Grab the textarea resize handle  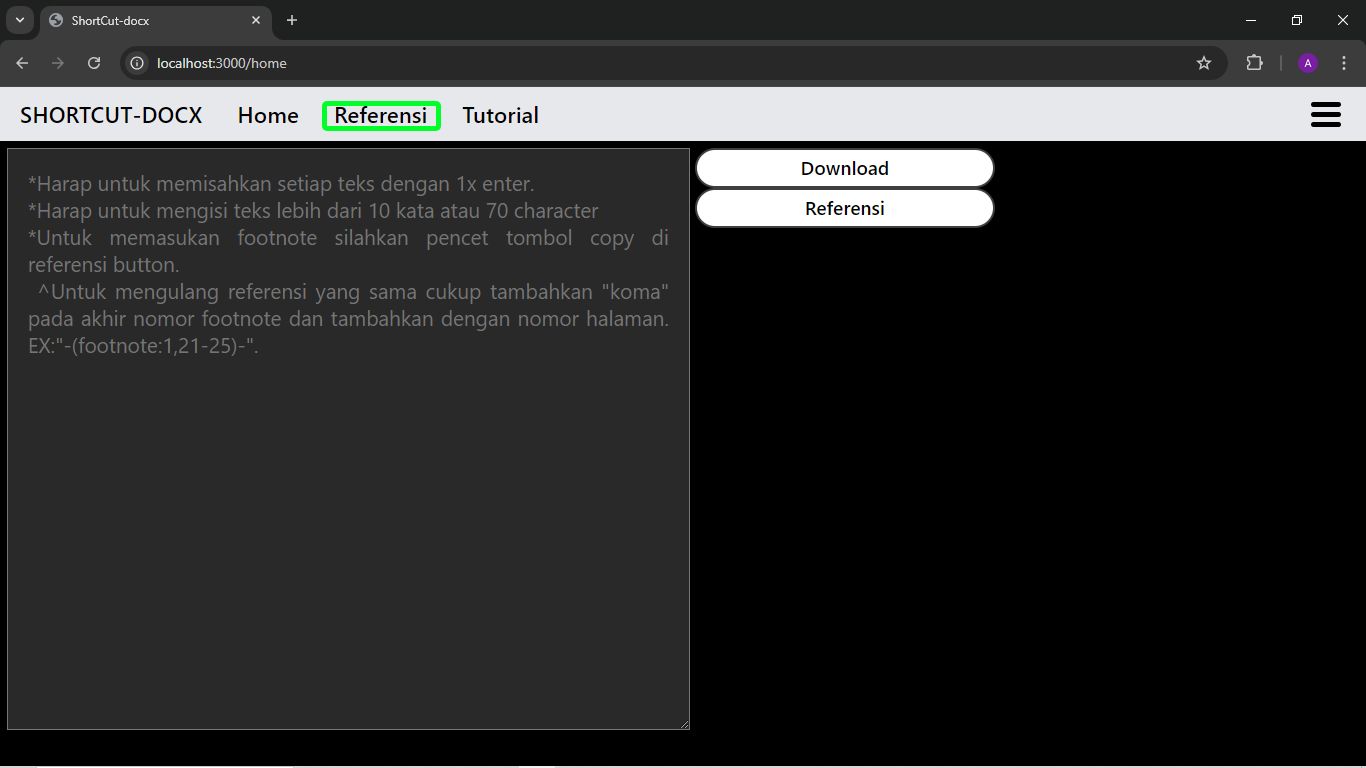click(x=683, y=723)
